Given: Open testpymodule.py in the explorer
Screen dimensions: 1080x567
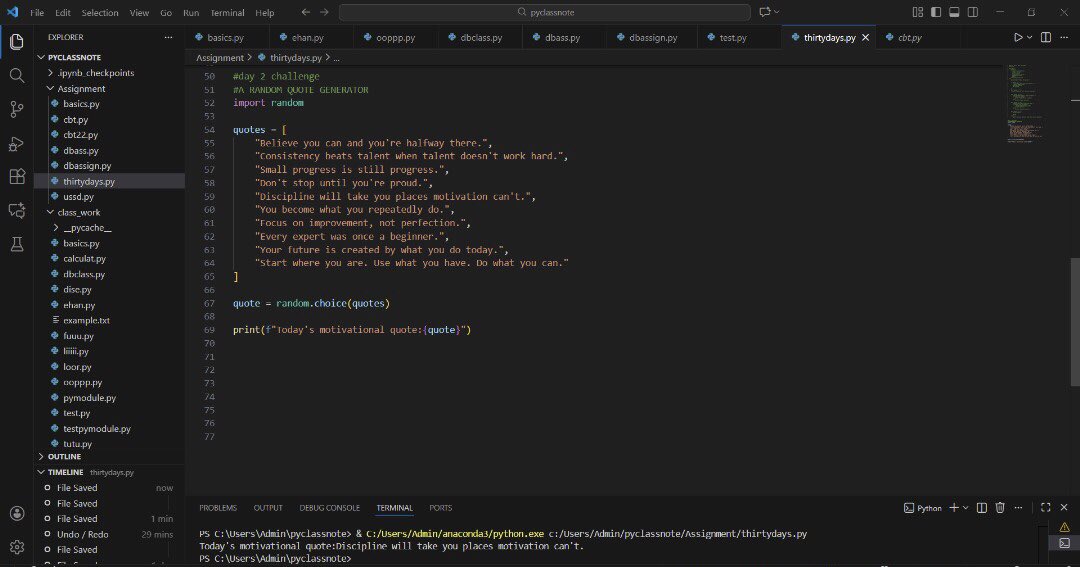Looking at the screenshot, I should [x=96, y=429].
